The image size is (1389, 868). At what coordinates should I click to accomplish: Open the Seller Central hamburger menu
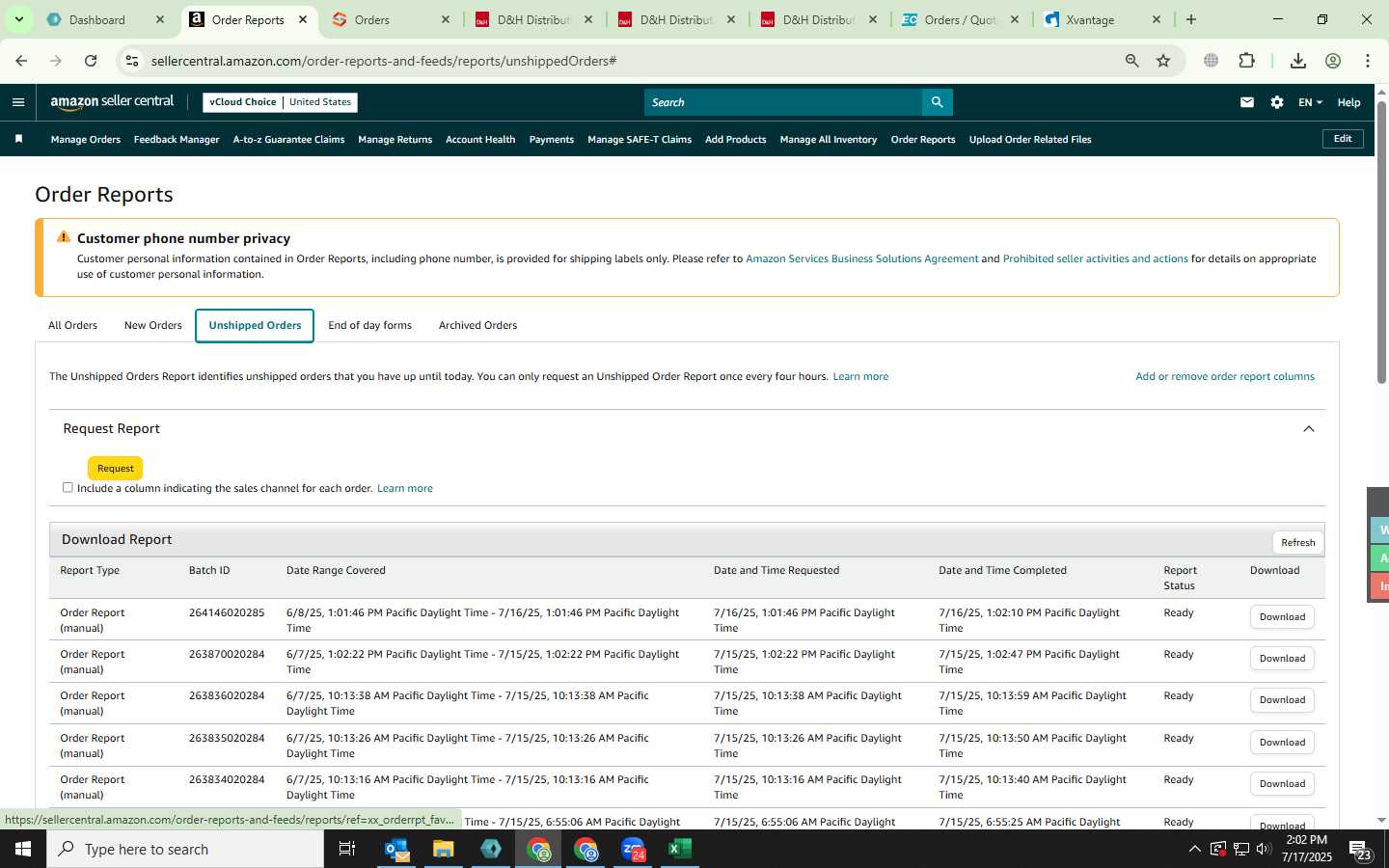[18, 102]
